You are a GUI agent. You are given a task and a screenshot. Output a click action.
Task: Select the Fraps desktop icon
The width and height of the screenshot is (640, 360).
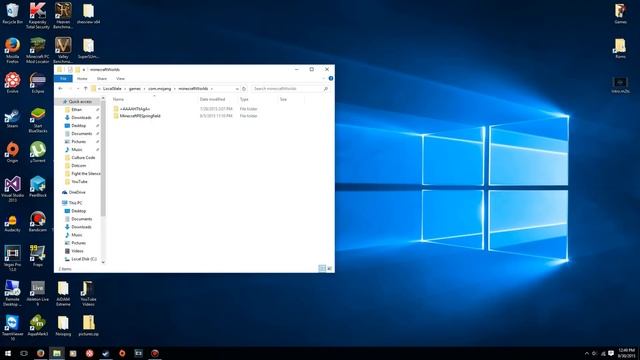(38, 256)
